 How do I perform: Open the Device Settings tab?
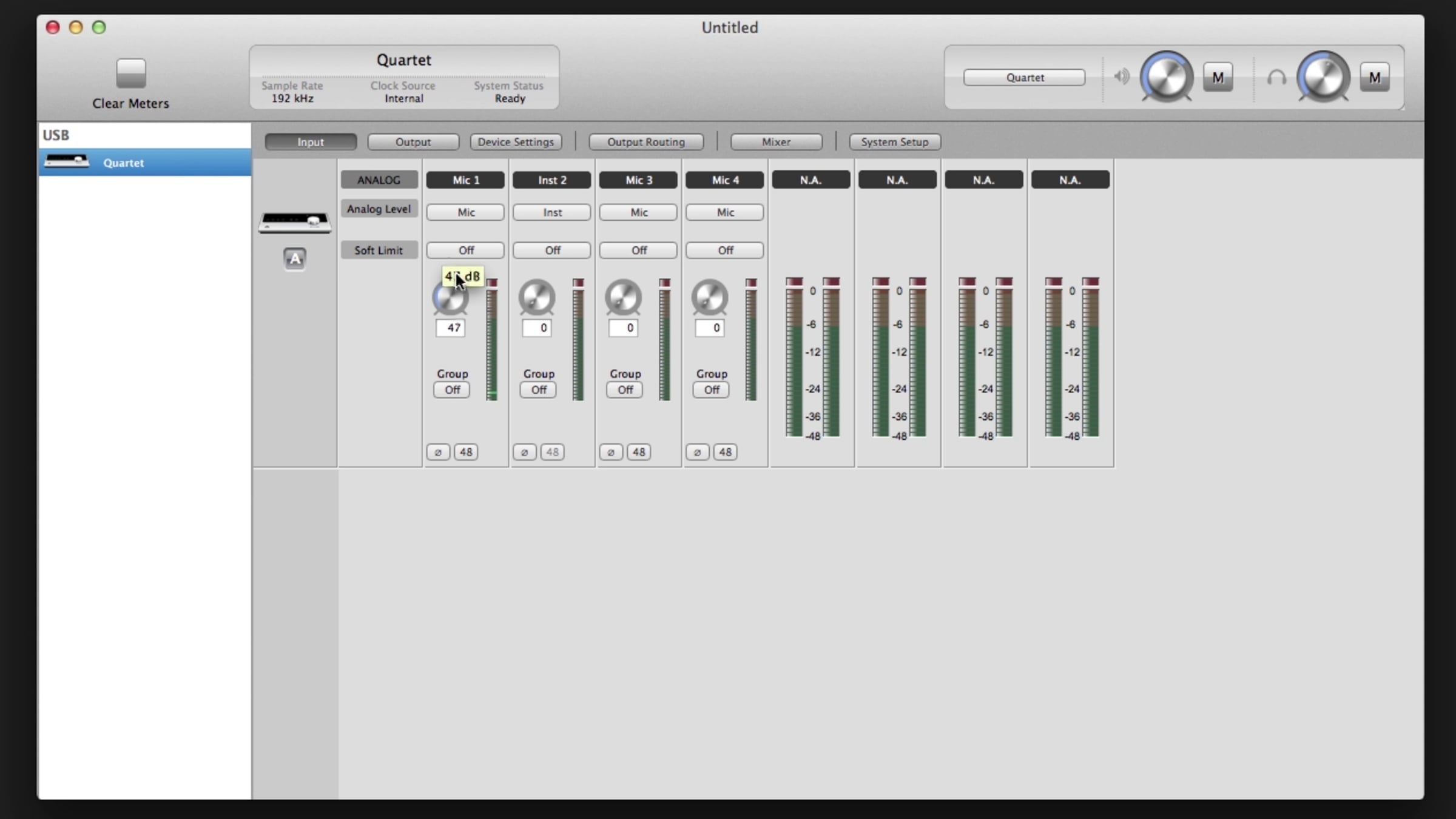(516, 142)
